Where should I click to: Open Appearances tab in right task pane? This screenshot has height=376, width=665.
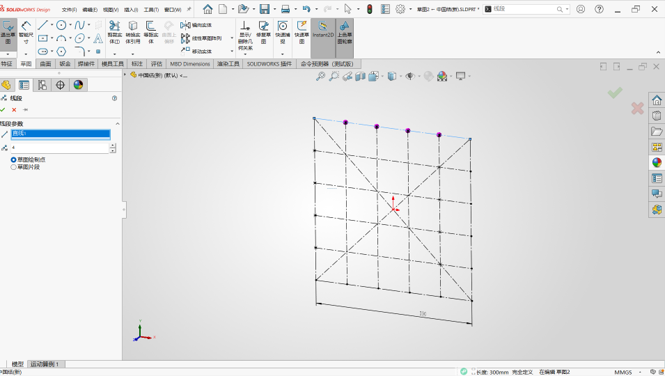tap(657, 162)
